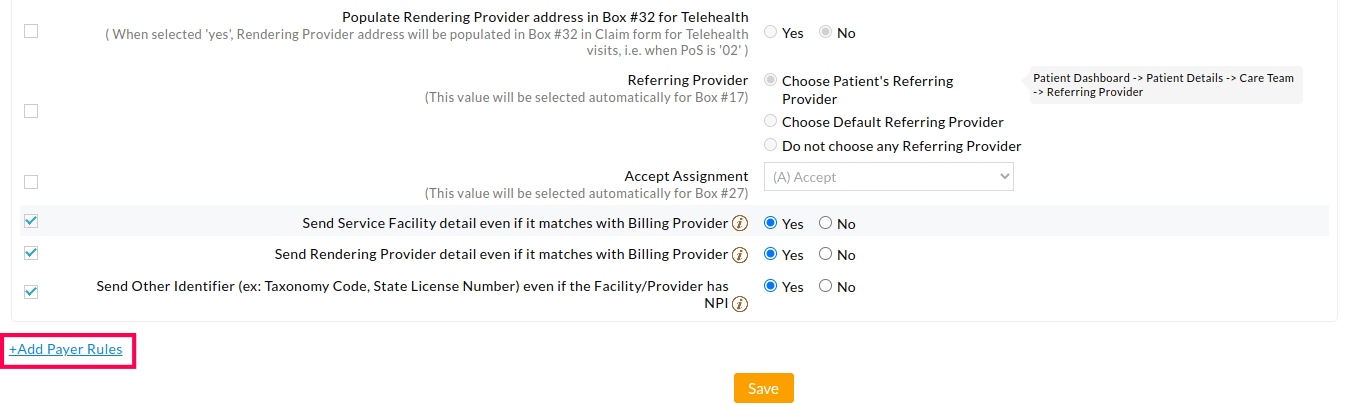
Task: Click the Save button
Action: pos(763,388)
